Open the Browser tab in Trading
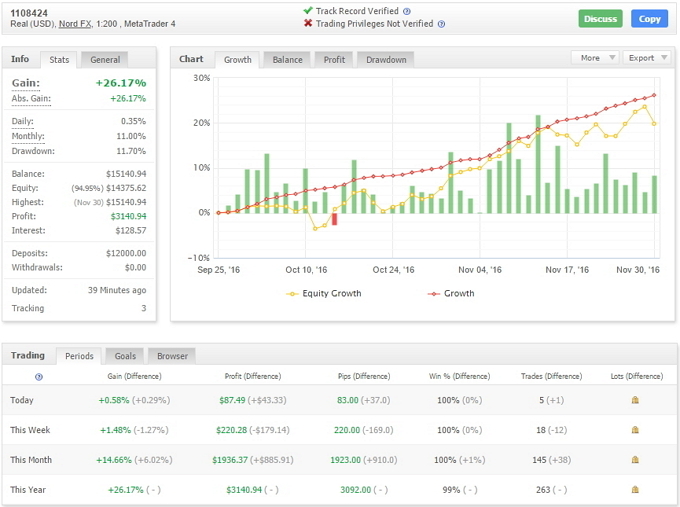Viewport: 680px width, 507px height. pos(172,356)
